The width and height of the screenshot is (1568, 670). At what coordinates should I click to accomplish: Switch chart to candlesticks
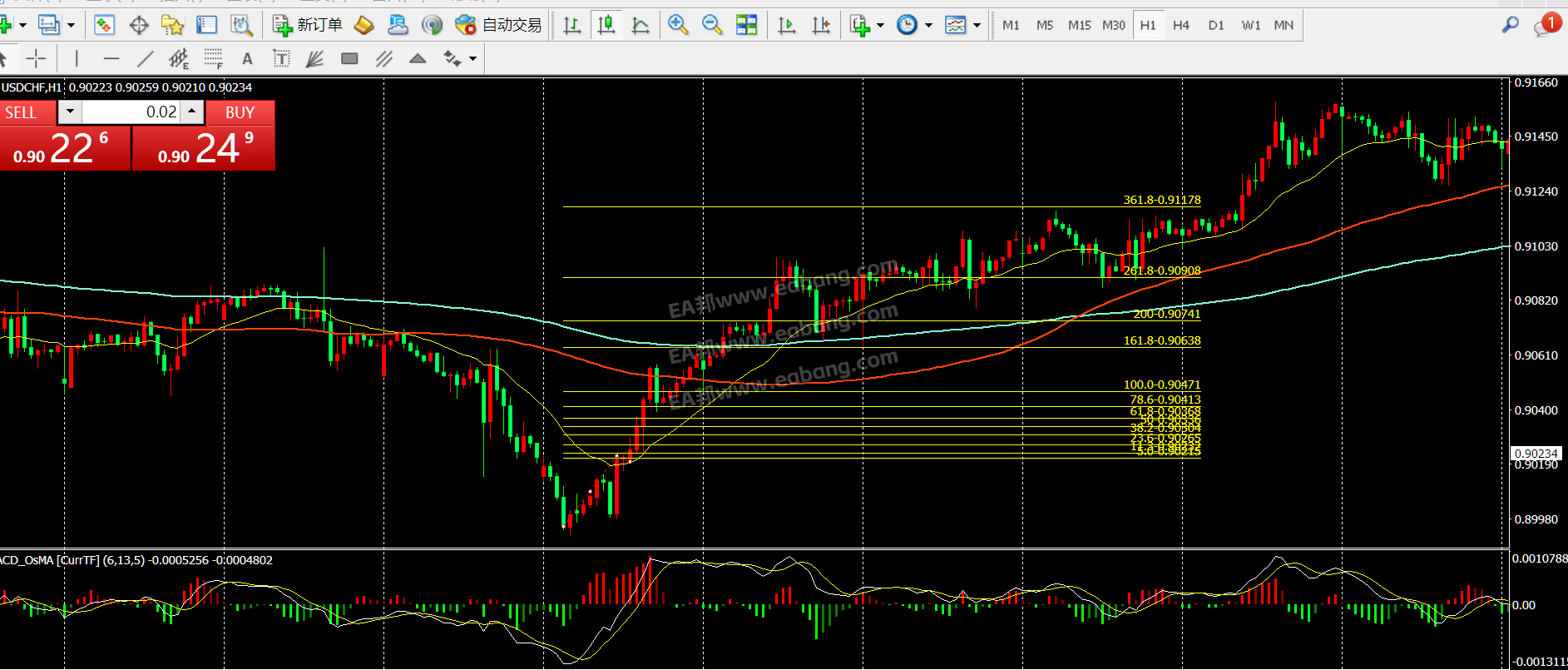(x=606, y=25)
